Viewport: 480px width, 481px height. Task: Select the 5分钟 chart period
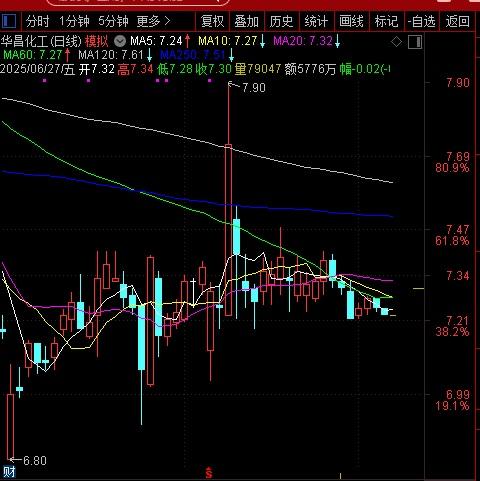[x=113, y=21]
